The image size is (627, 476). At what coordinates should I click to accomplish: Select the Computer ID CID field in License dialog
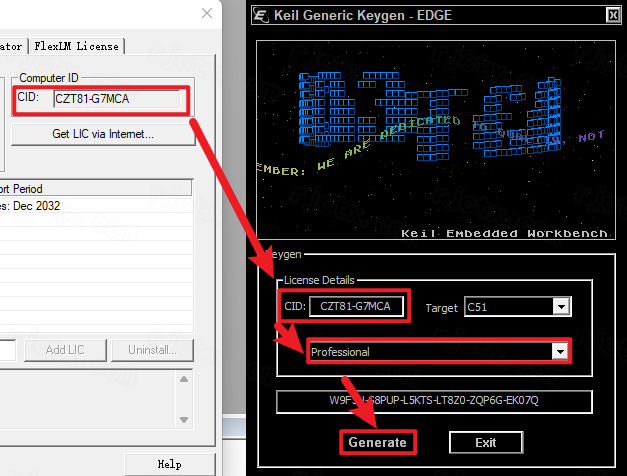point(117,99)
